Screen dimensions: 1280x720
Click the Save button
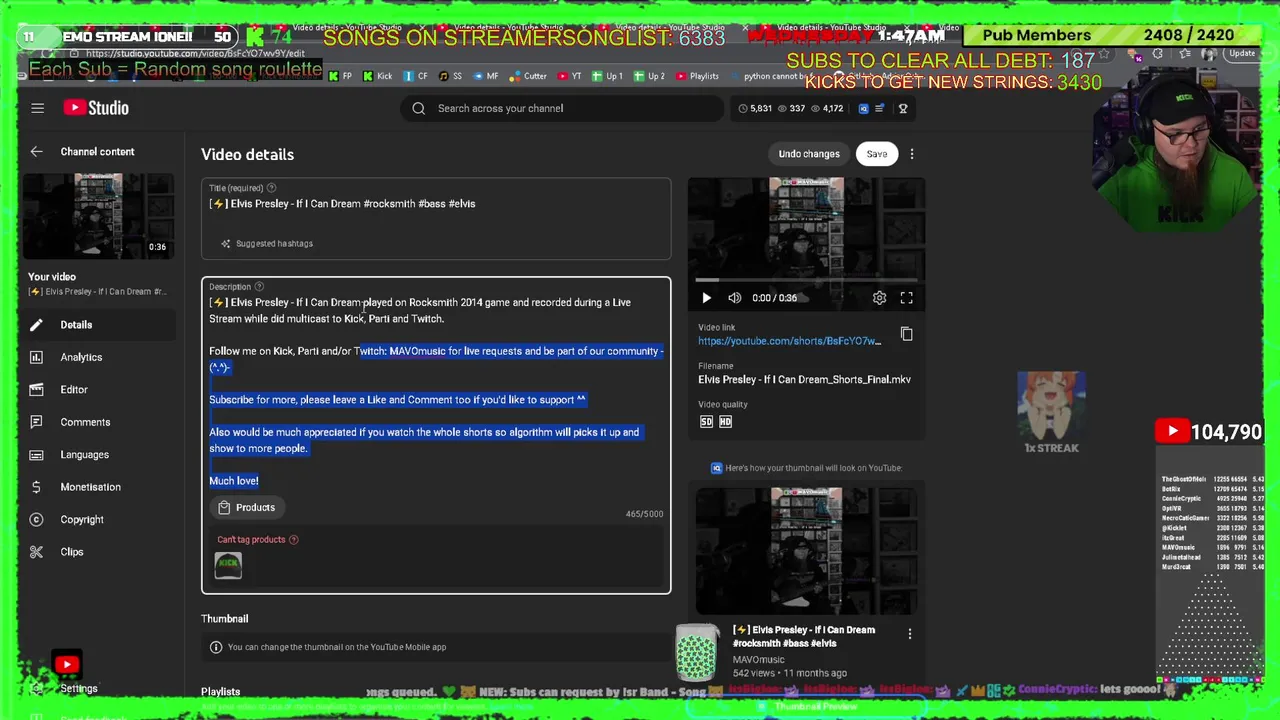tap(876, 154)
